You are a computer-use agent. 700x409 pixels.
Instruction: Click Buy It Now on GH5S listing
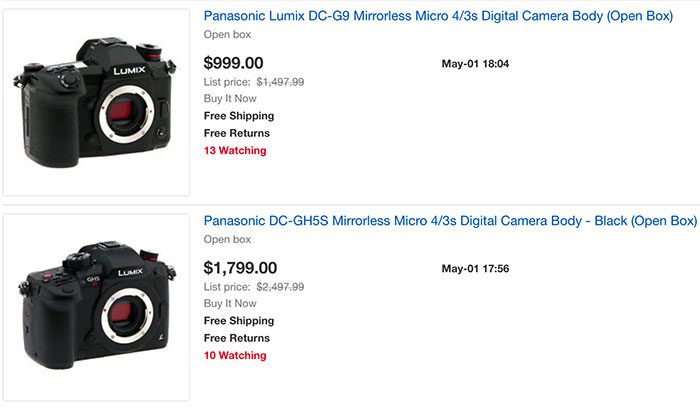(x=229, y=303)
